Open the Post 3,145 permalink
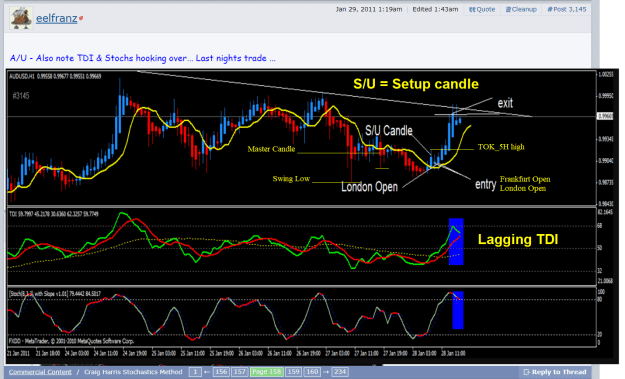Image resolution: width=625 pixels, height=379 pixels. pyautogui.click(x=566, y=9)
